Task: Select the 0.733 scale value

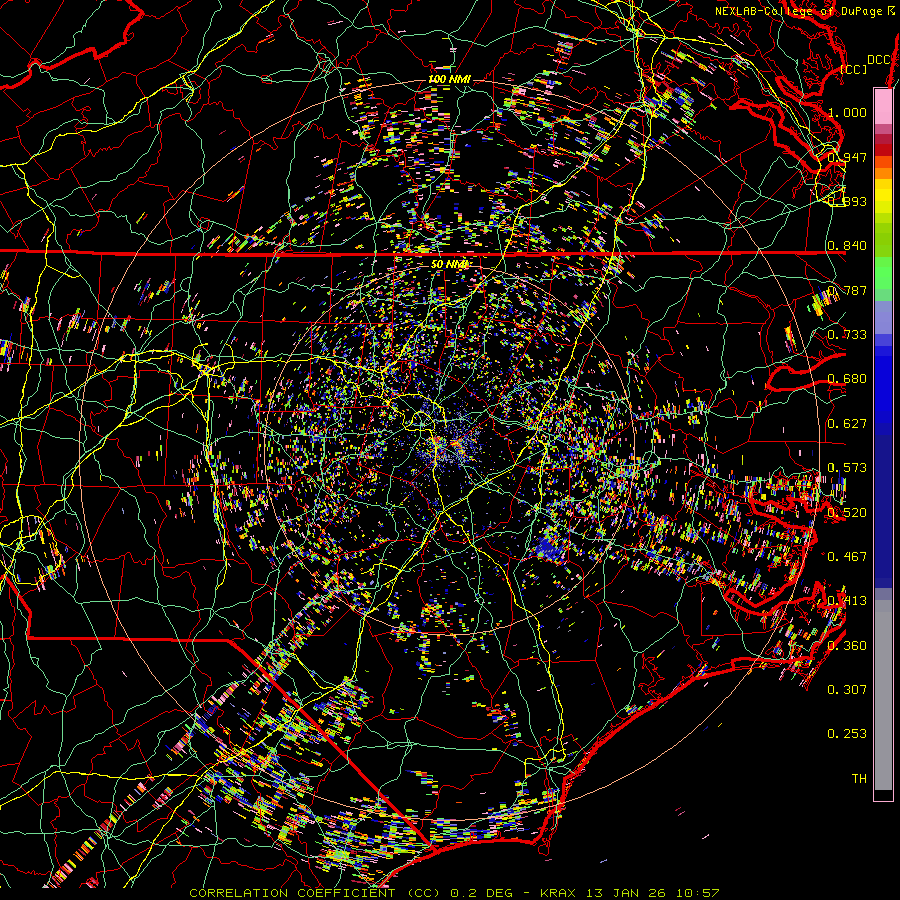Action: (x=847, y=335)
